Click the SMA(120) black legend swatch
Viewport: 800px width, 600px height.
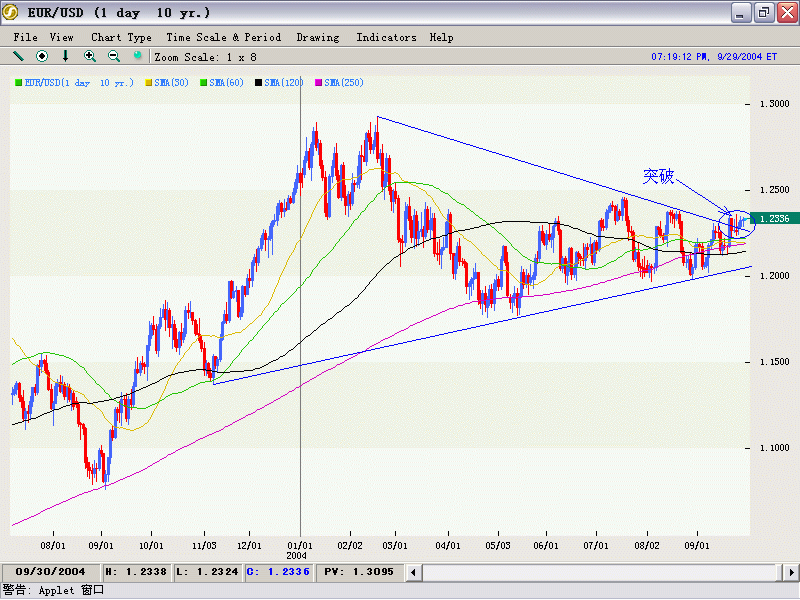259,83
